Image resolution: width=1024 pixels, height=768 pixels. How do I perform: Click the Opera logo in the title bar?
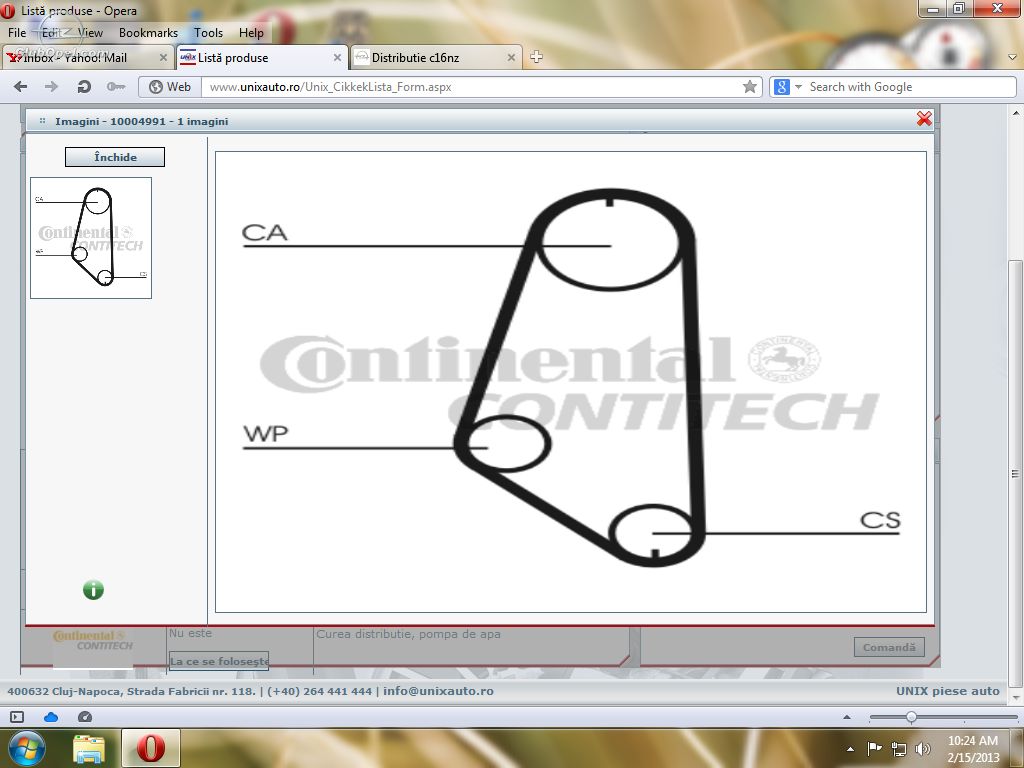click(x=8, y=10)
